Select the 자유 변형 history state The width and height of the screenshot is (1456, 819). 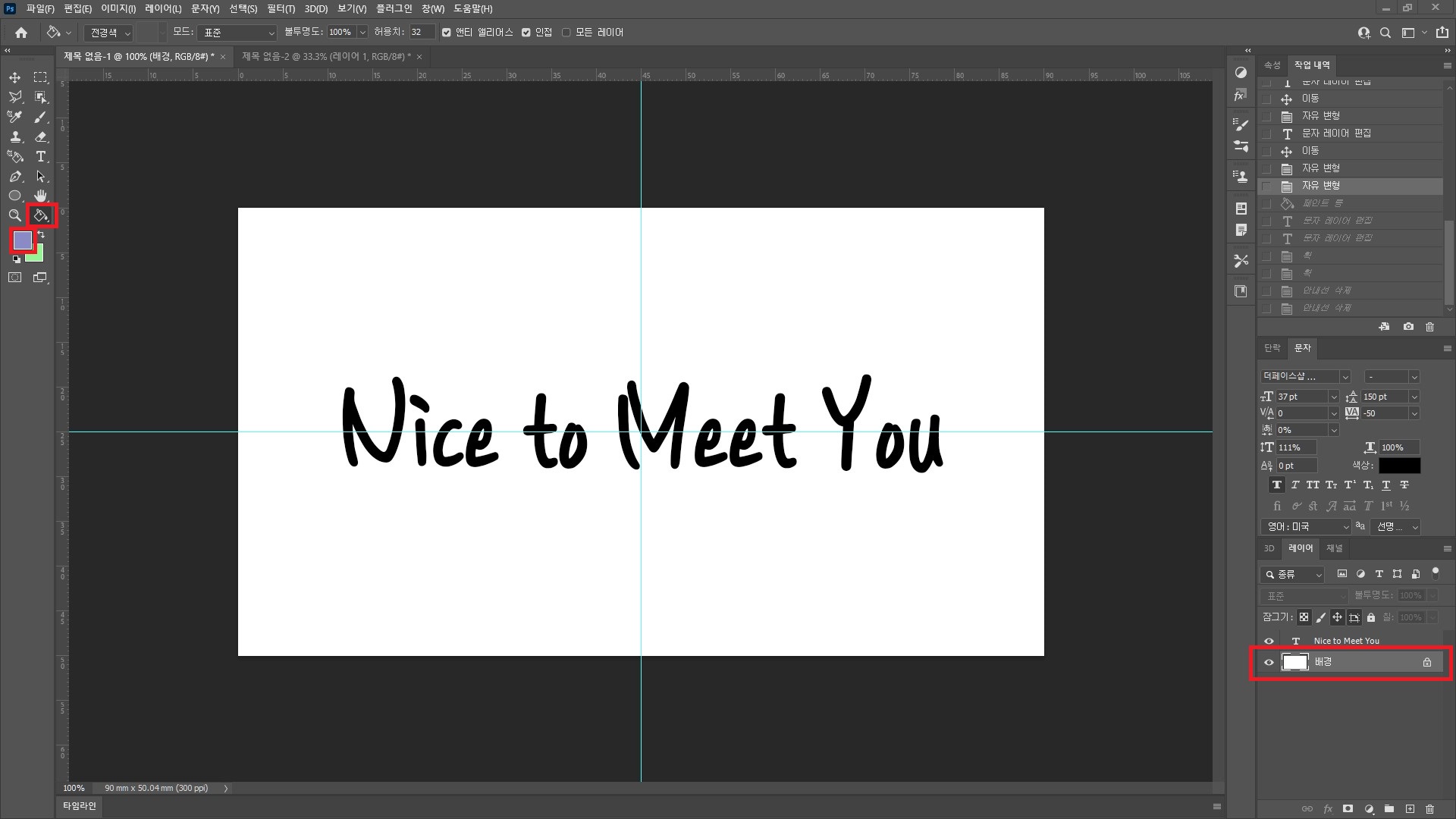[x=1320, y=186]
